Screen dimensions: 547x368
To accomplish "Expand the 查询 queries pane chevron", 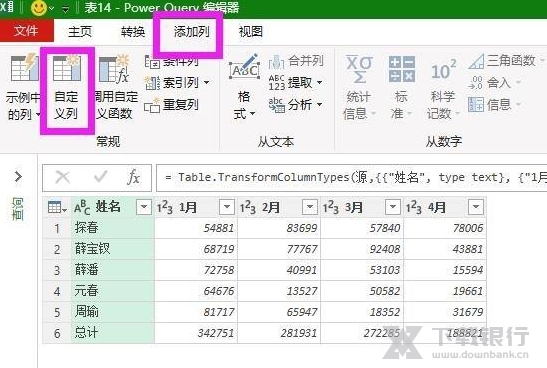I will pyautogui.click(x=18, y=177).
